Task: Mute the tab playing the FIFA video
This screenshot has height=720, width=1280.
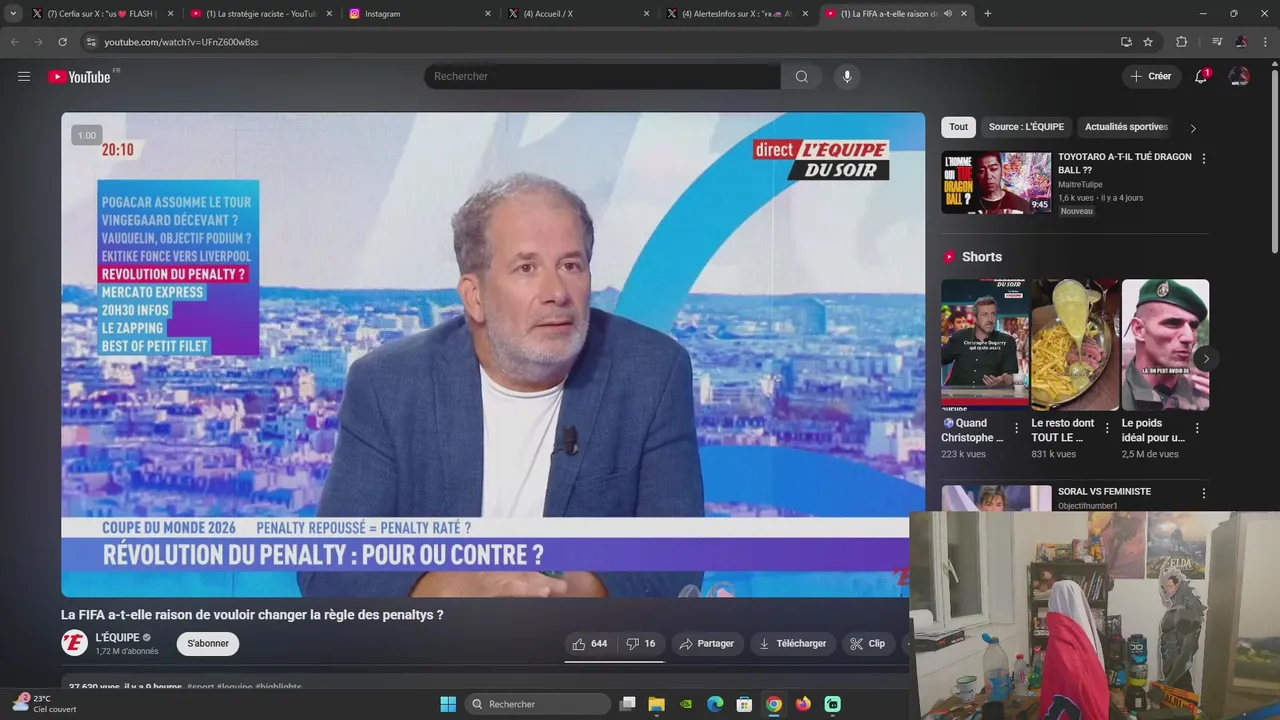Action: coord(947,14)
